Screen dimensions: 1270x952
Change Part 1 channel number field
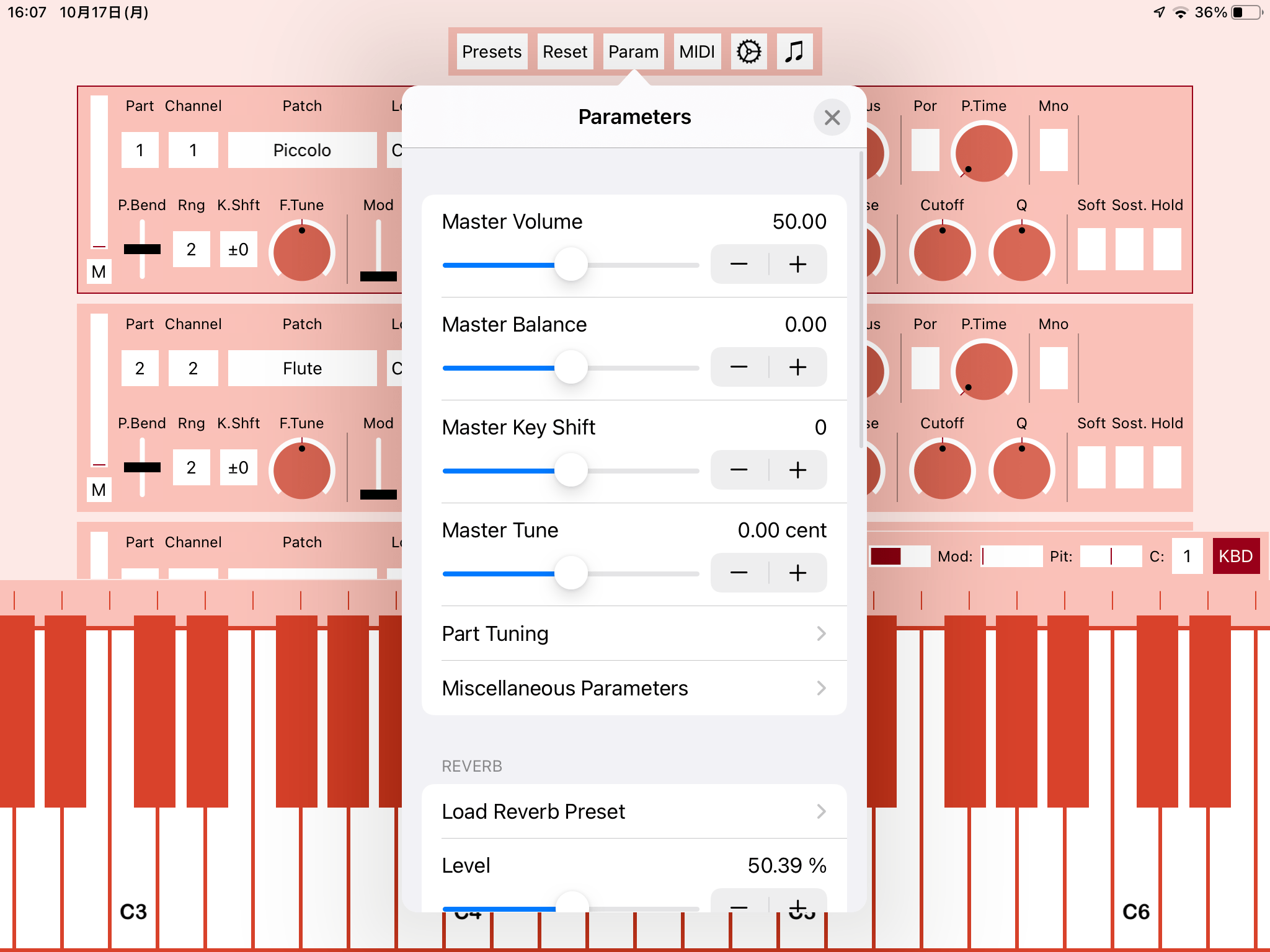193,150
